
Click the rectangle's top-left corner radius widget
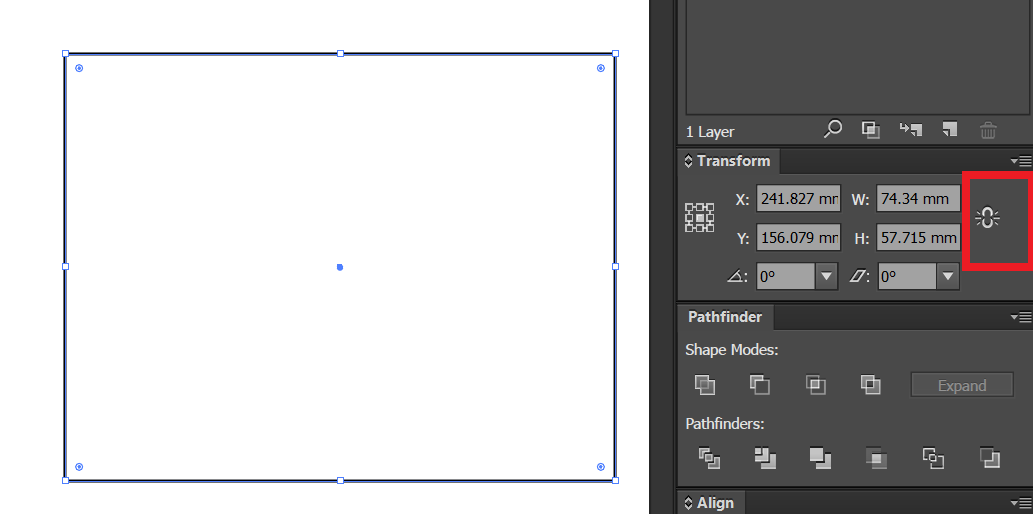pyautogui.click(x=79, y=68)
